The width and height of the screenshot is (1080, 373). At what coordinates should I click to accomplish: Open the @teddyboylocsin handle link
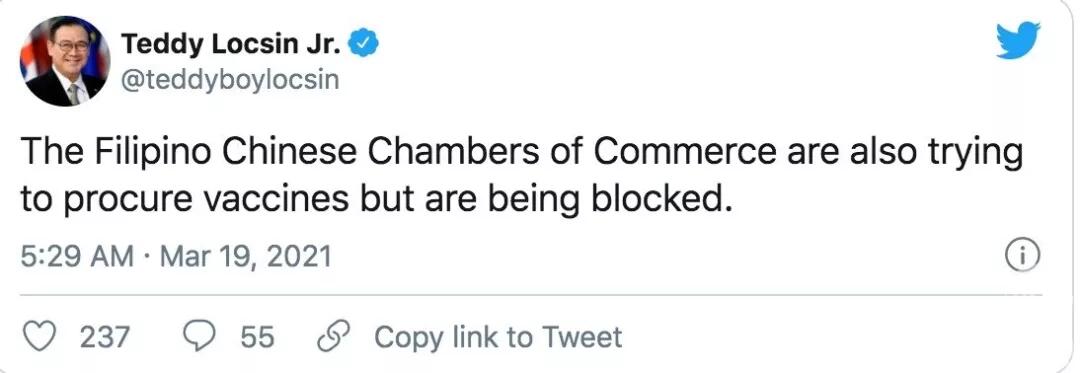pos(230,81)
